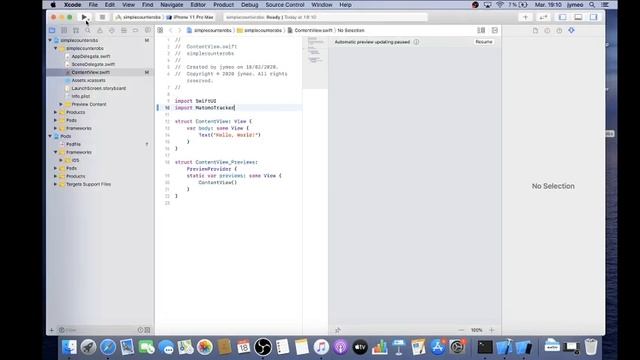This screenshot has height=360, width=640.
Task: Expand the Preview Content folder
Action: coord(61,104)
